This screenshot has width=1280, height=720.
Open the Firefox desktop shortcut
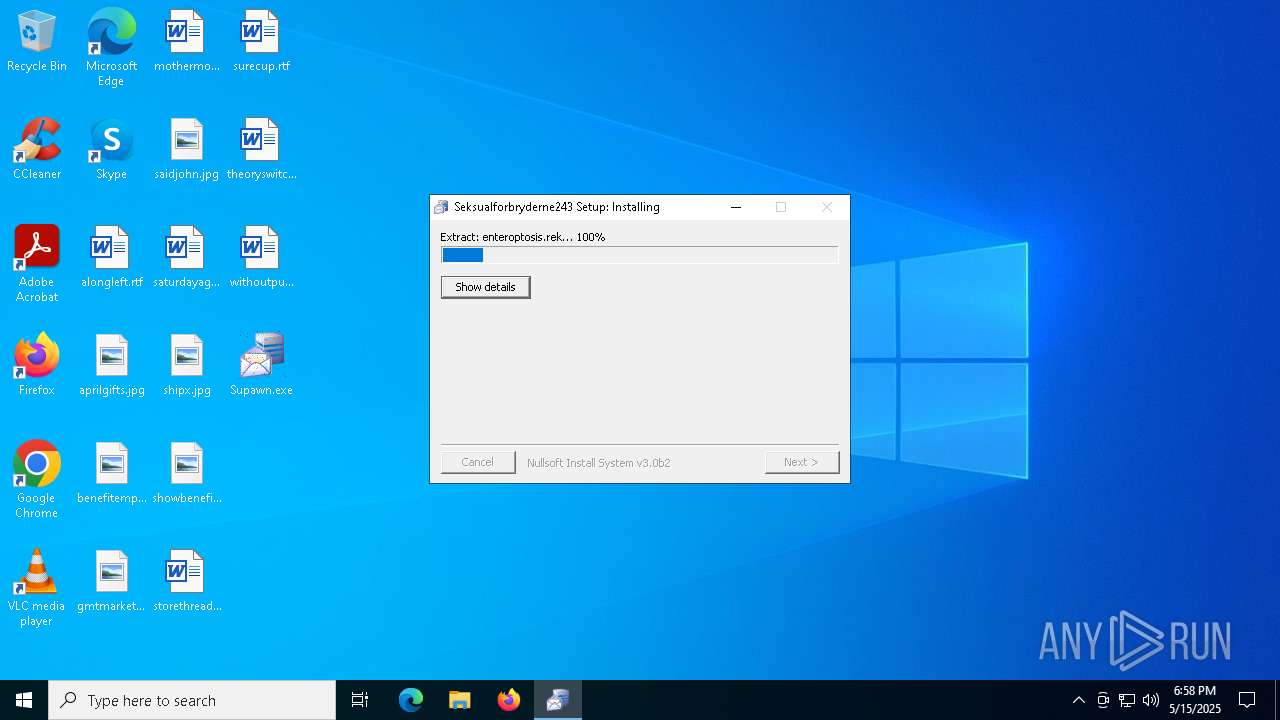click(37, 366)
